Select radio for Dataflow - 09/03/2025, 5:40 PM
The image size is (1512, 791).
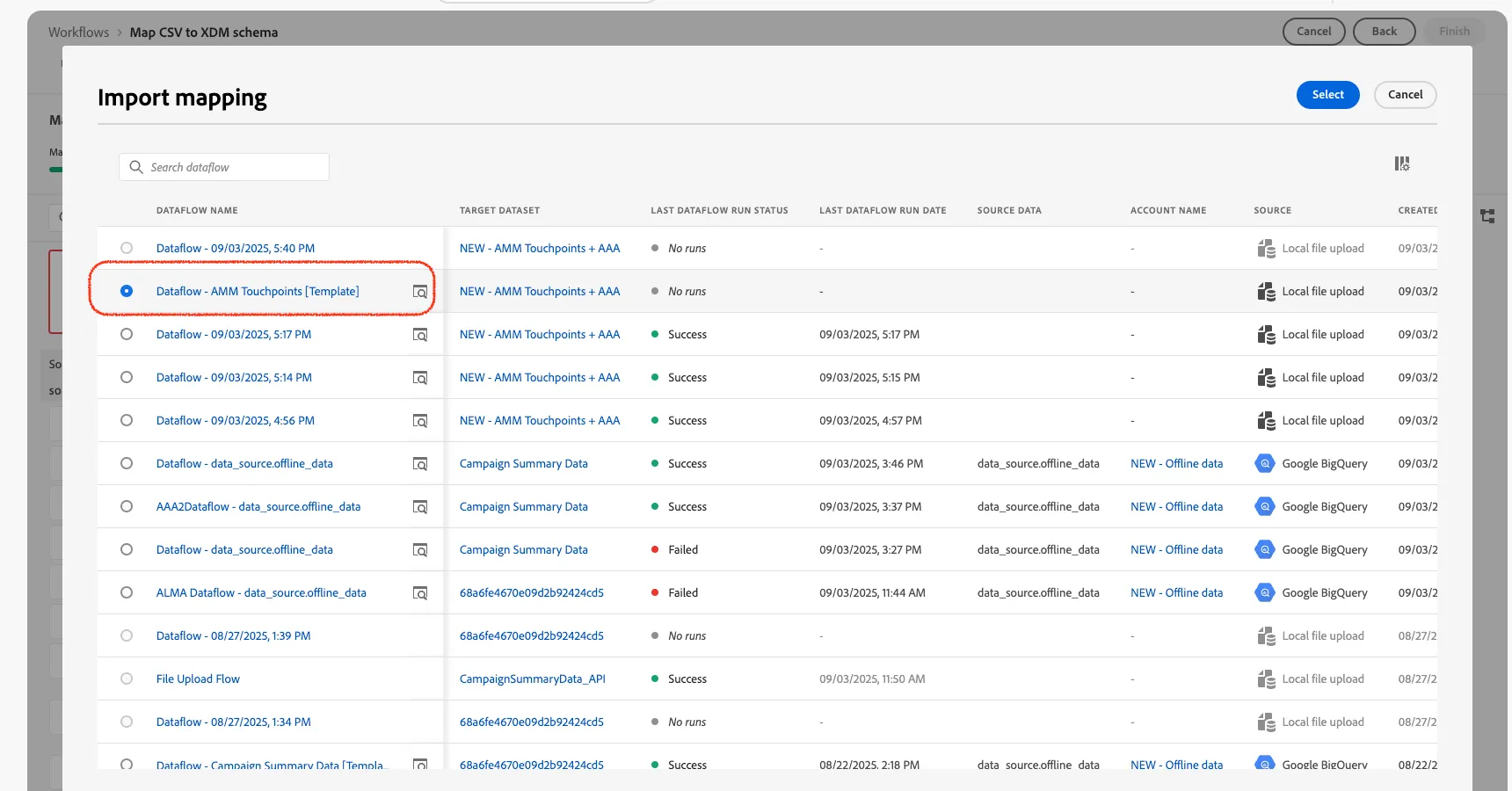[x=127, y=248]
